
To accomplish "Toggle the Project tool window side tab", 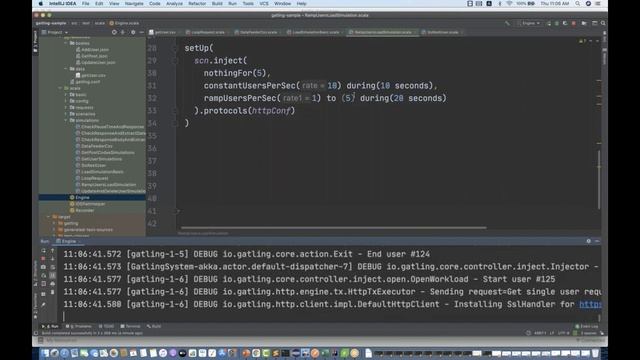I will [36, 42].
